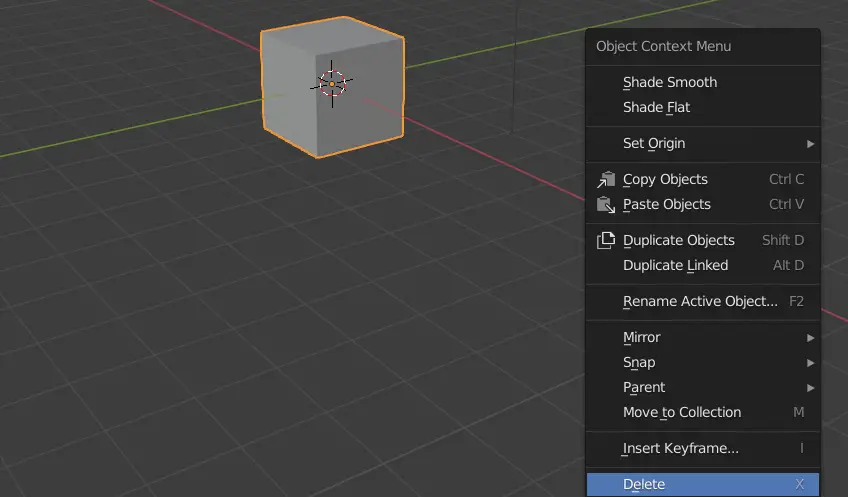Click the Object Context Menu title
848x497 pixels.
pos(664,47)
